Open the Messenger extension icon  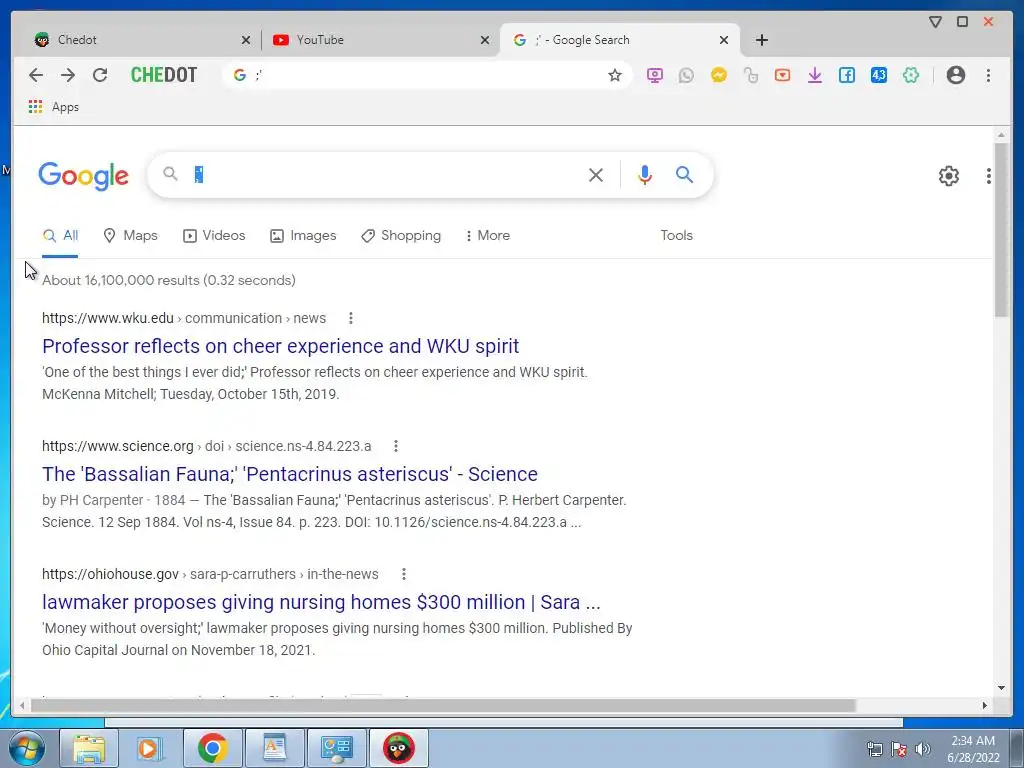[718, 75]
